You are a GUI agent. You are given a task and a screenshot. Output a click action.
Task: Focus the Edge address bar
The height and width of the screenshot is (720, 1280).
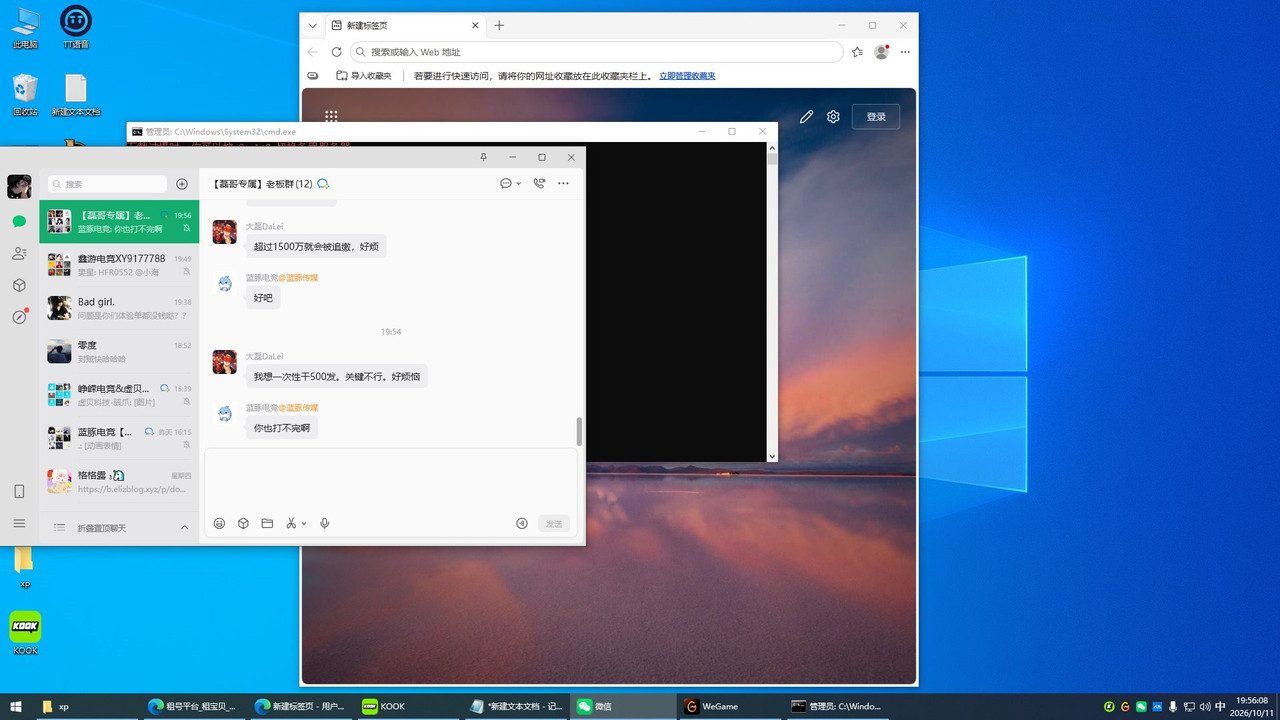tap(596, 52)
